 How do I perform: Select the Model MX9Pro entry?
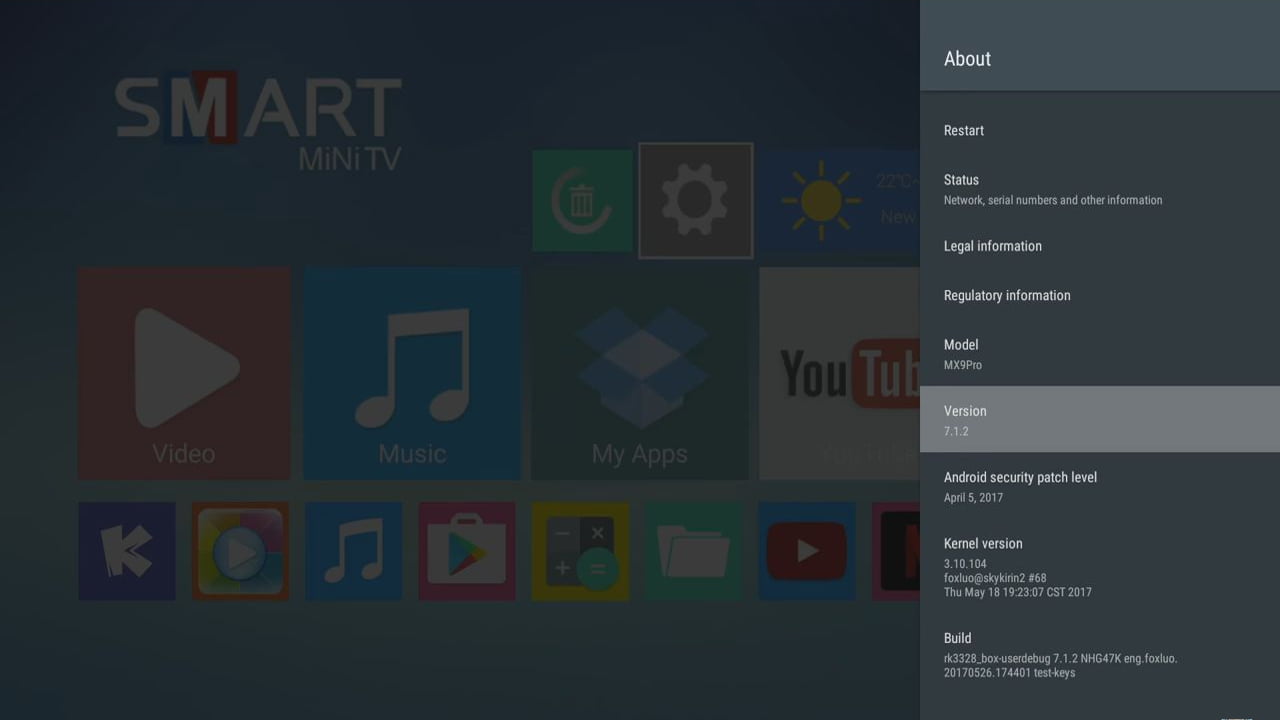(1100, 353)
